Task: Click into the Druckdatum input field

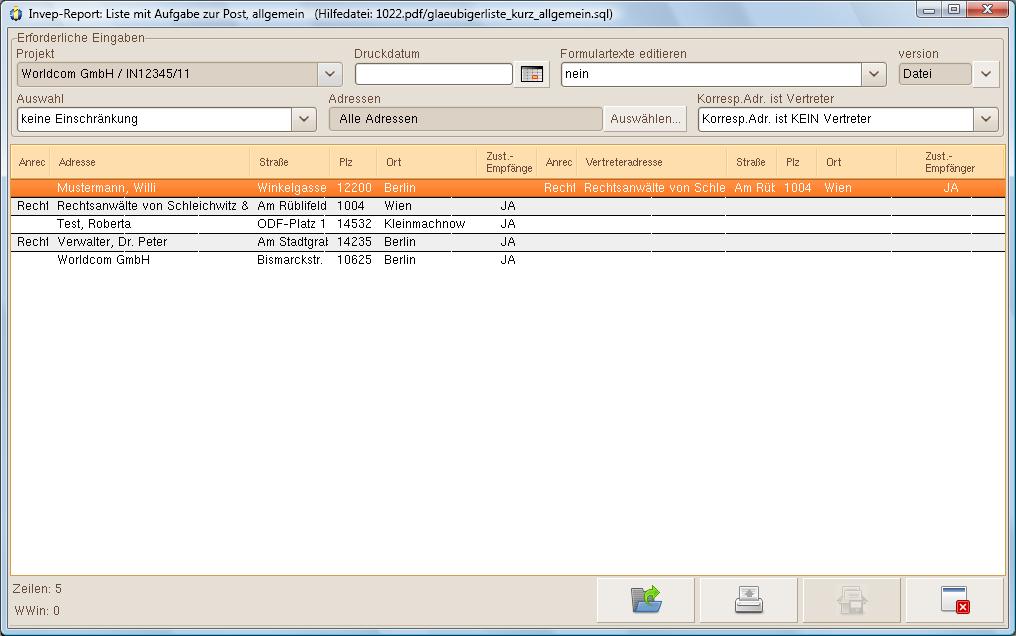Action: coord(433,74)
